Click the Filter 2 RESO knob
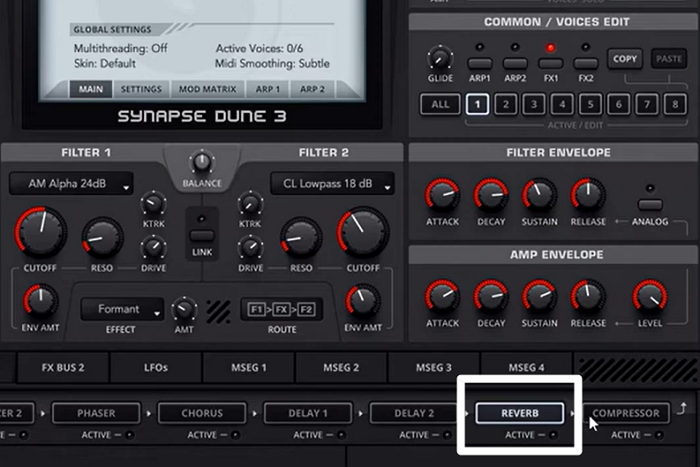The width and height of the screenshot is (700, 467). click(x=301, y=238)
